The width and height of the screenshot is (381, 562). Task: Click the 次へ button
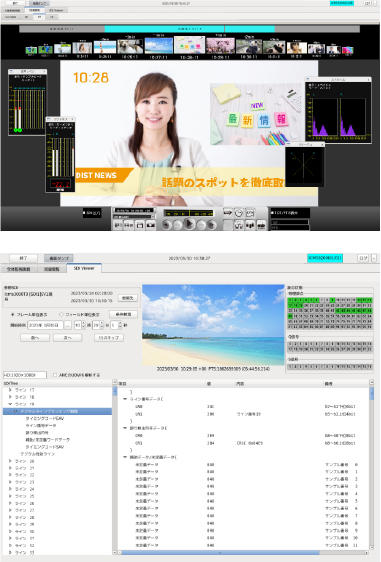(67, 338)
